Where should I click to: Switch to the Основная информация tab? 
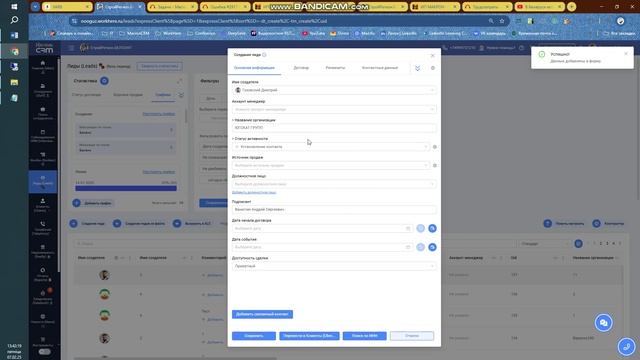tap(254, 68)
